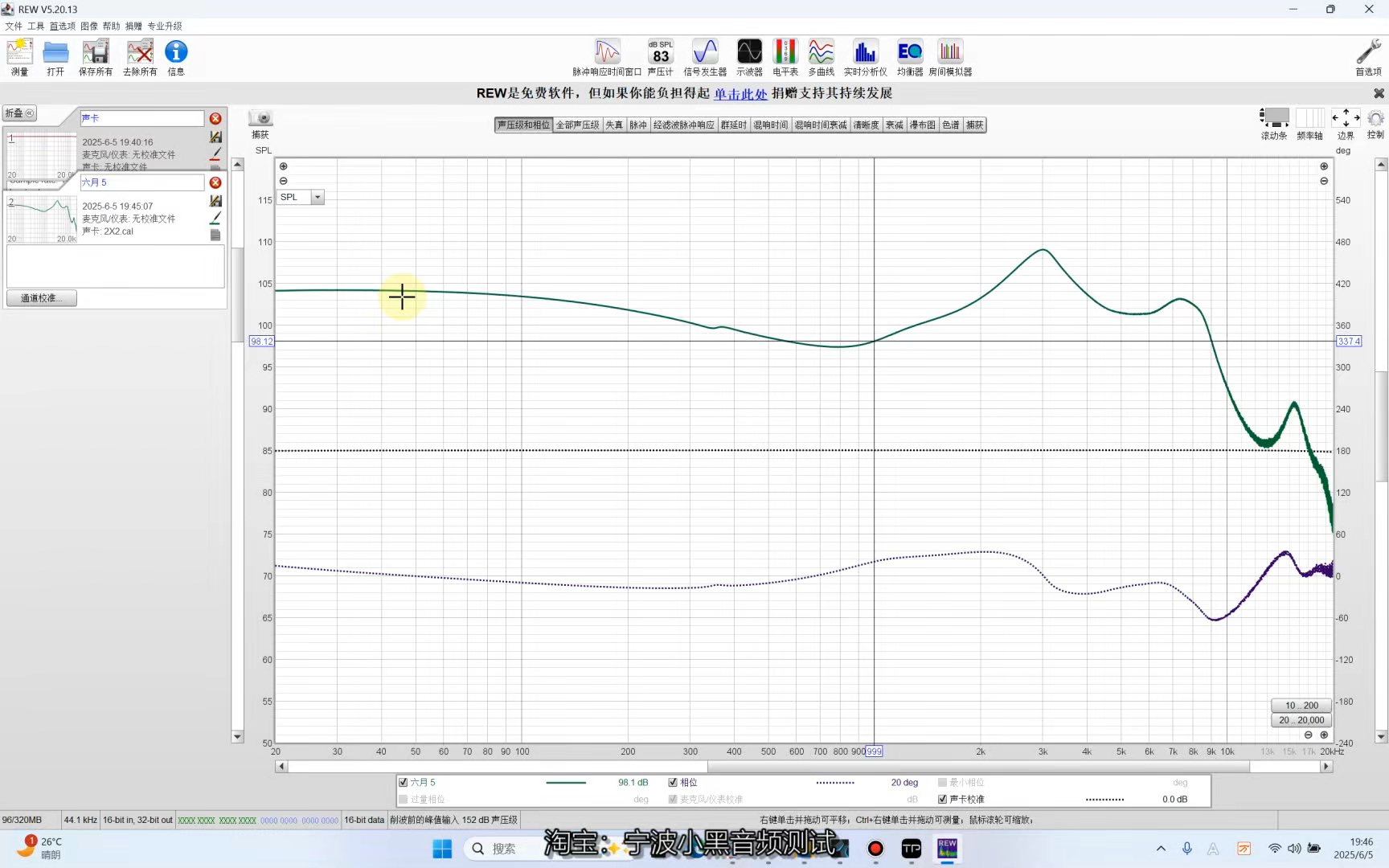Viewport: 1389px width, 868px height.
Task: Click the red record icon in taskbar
Action: pos(875,849)
